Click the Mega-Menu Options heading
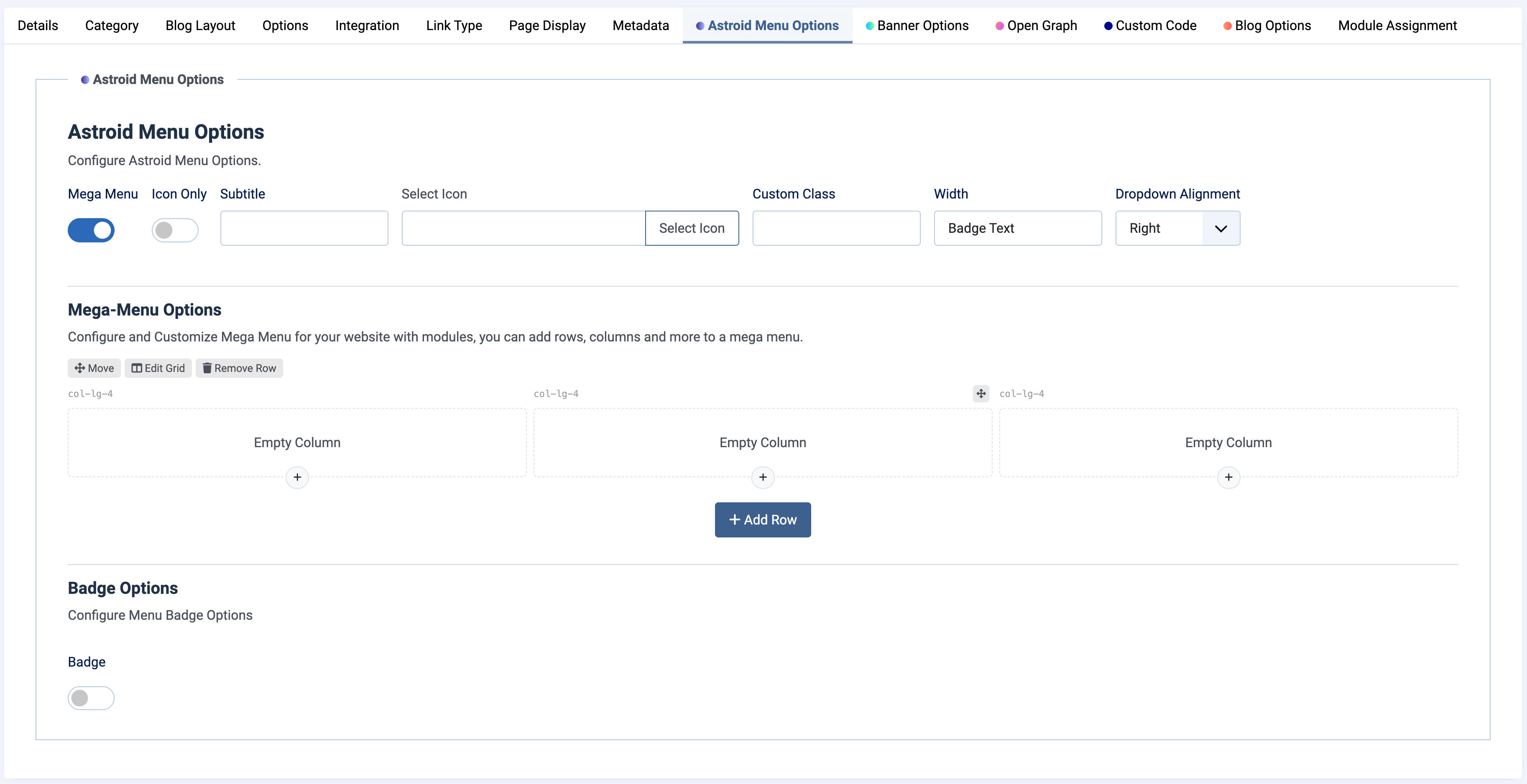Screen dimensions: 1527x784 click(x=145, y=310)
